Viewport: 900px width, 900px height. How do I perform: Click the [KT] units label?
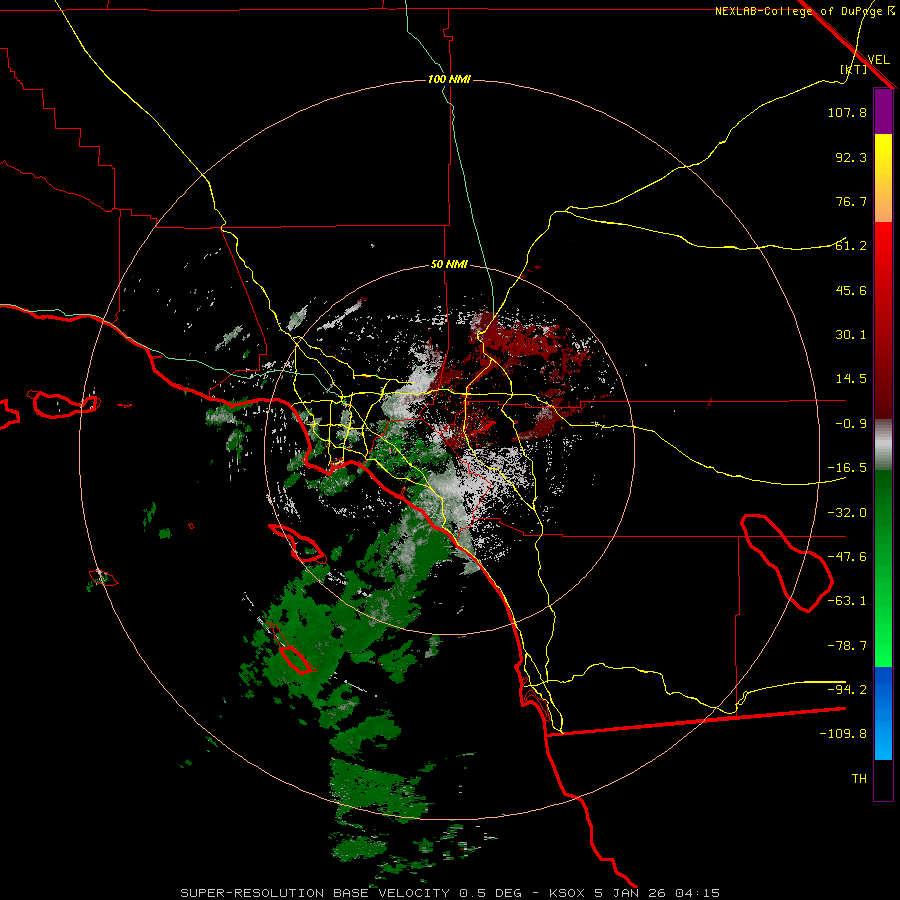click(854, 69)
